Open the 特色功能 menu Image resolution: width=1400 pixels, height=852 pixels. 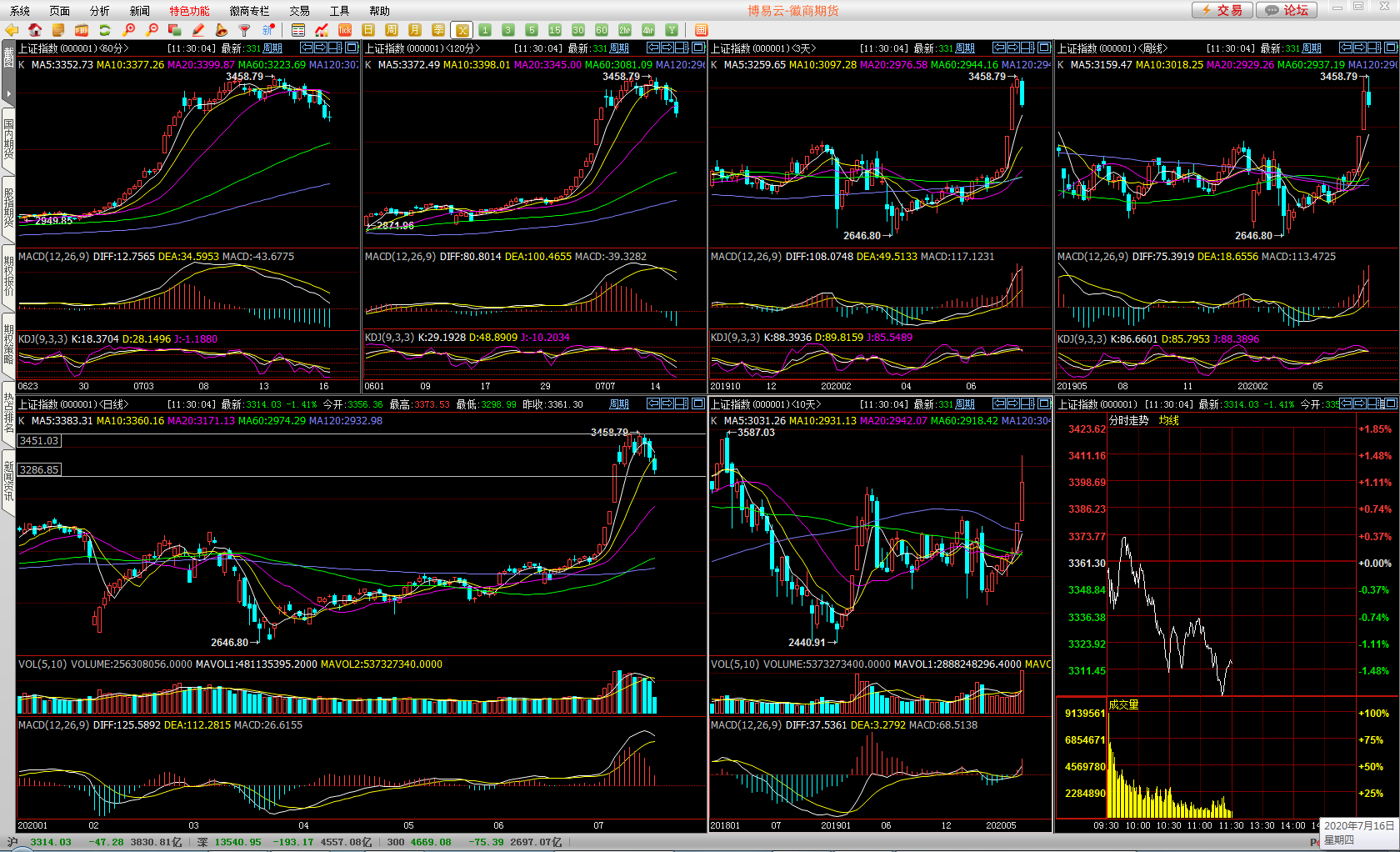(189, 11)
